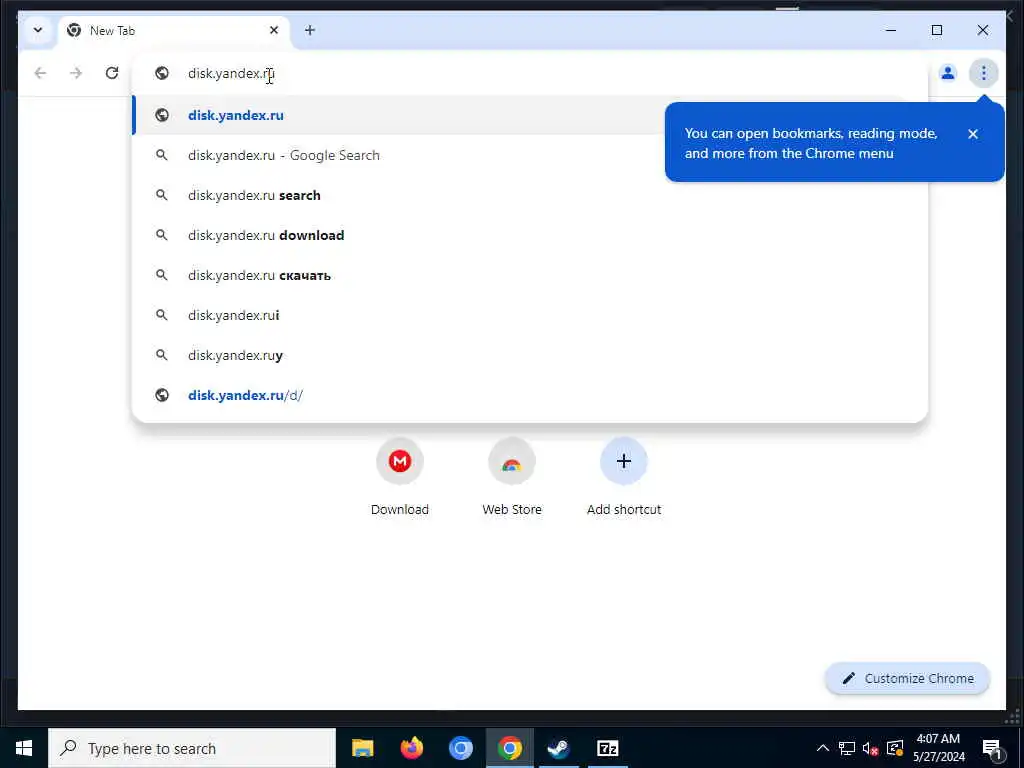The height and width of the screenshot is (768, 1024).
Task: Open a new tab with plus button
Action: [310, 30]
